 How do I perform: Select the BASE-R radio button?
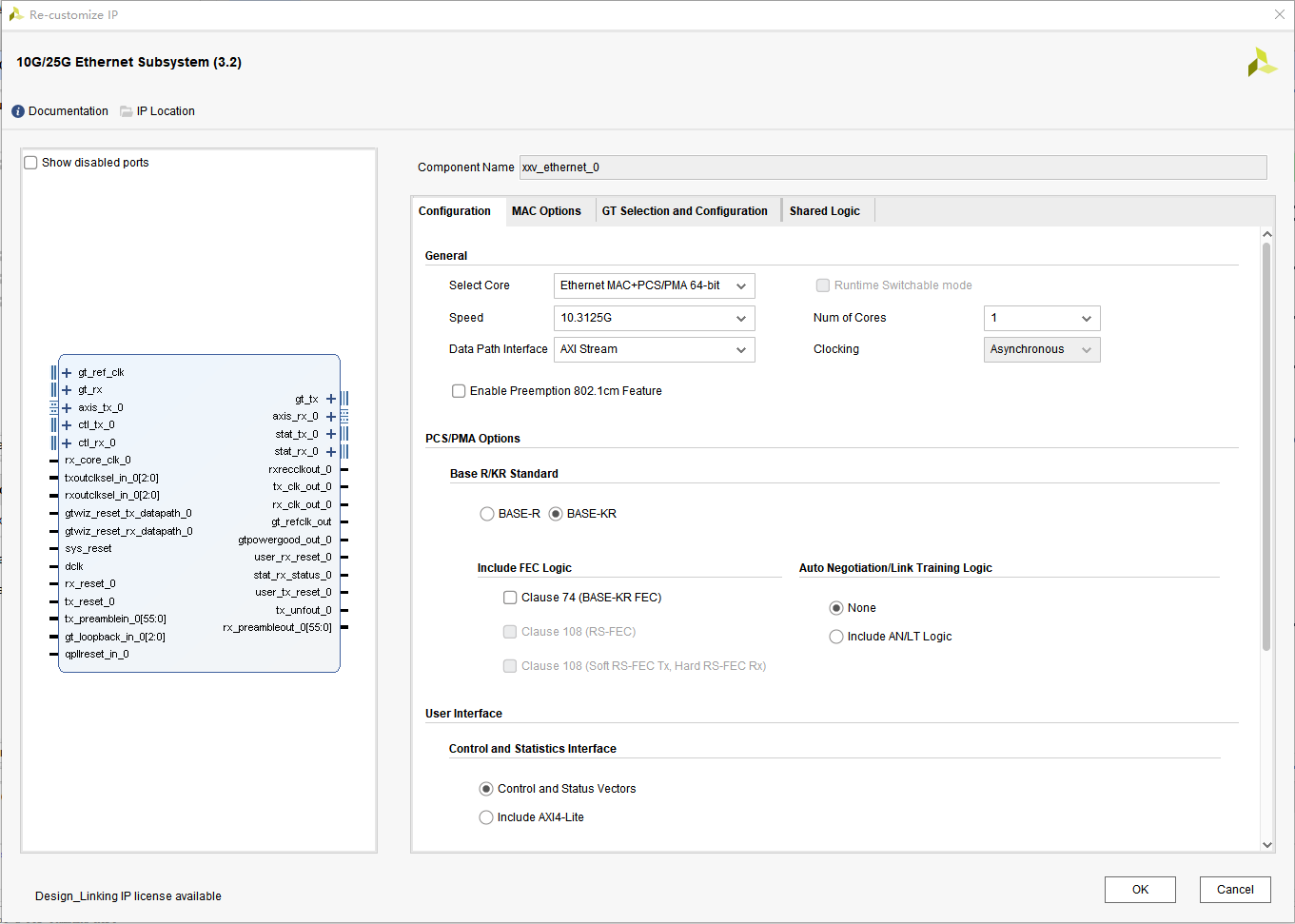coord(487,514)
